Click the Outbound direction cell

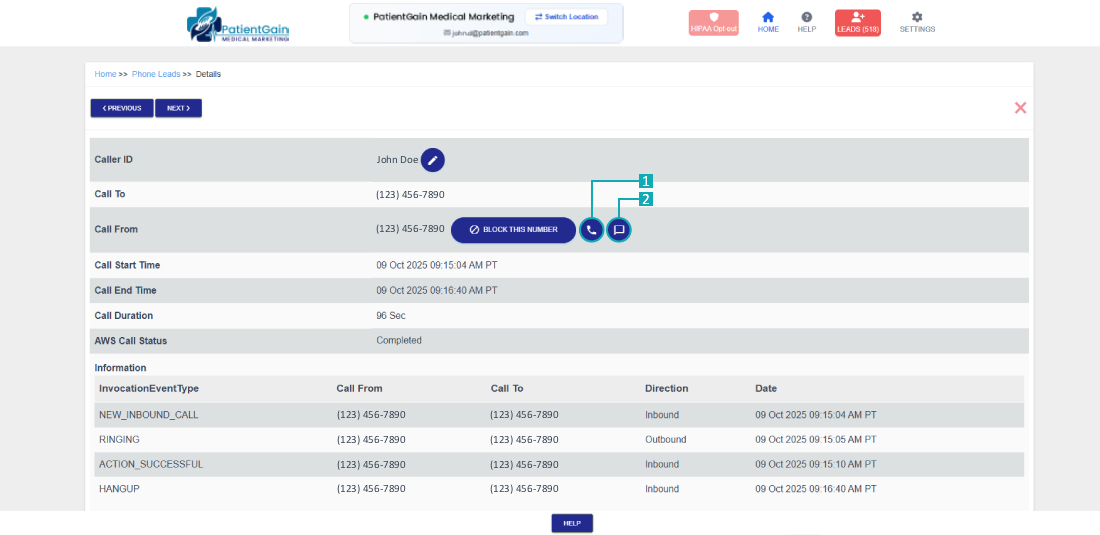[666, 440]
